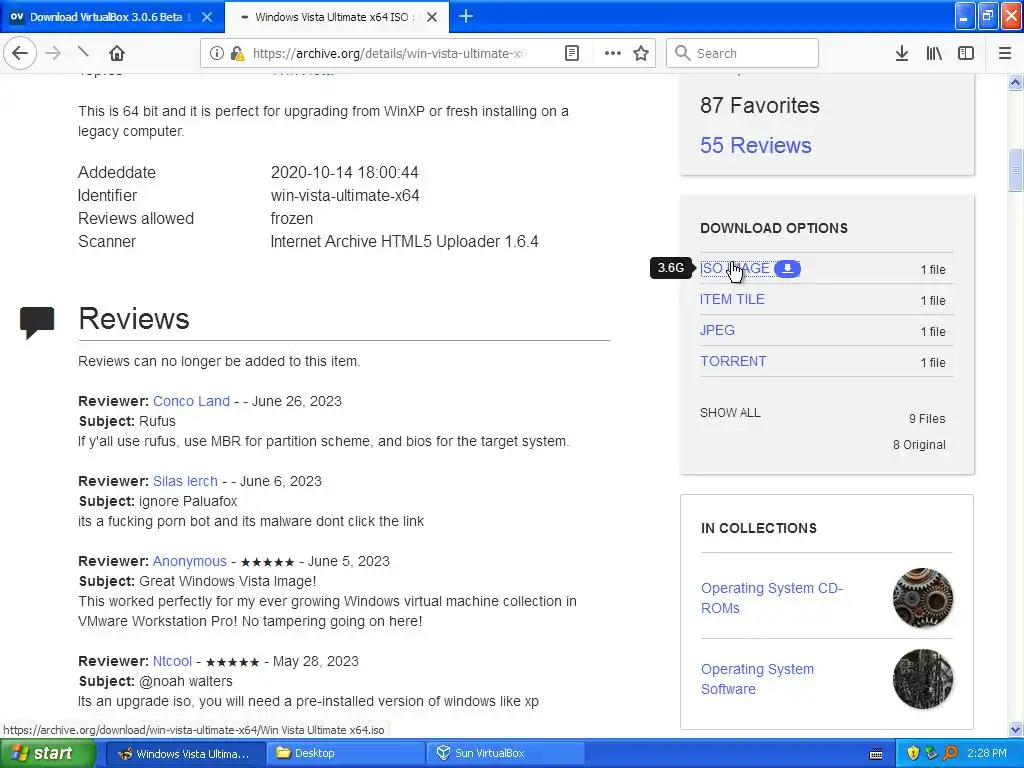Click the 9 Files count

pyautogui.click(x=927, y=419)
